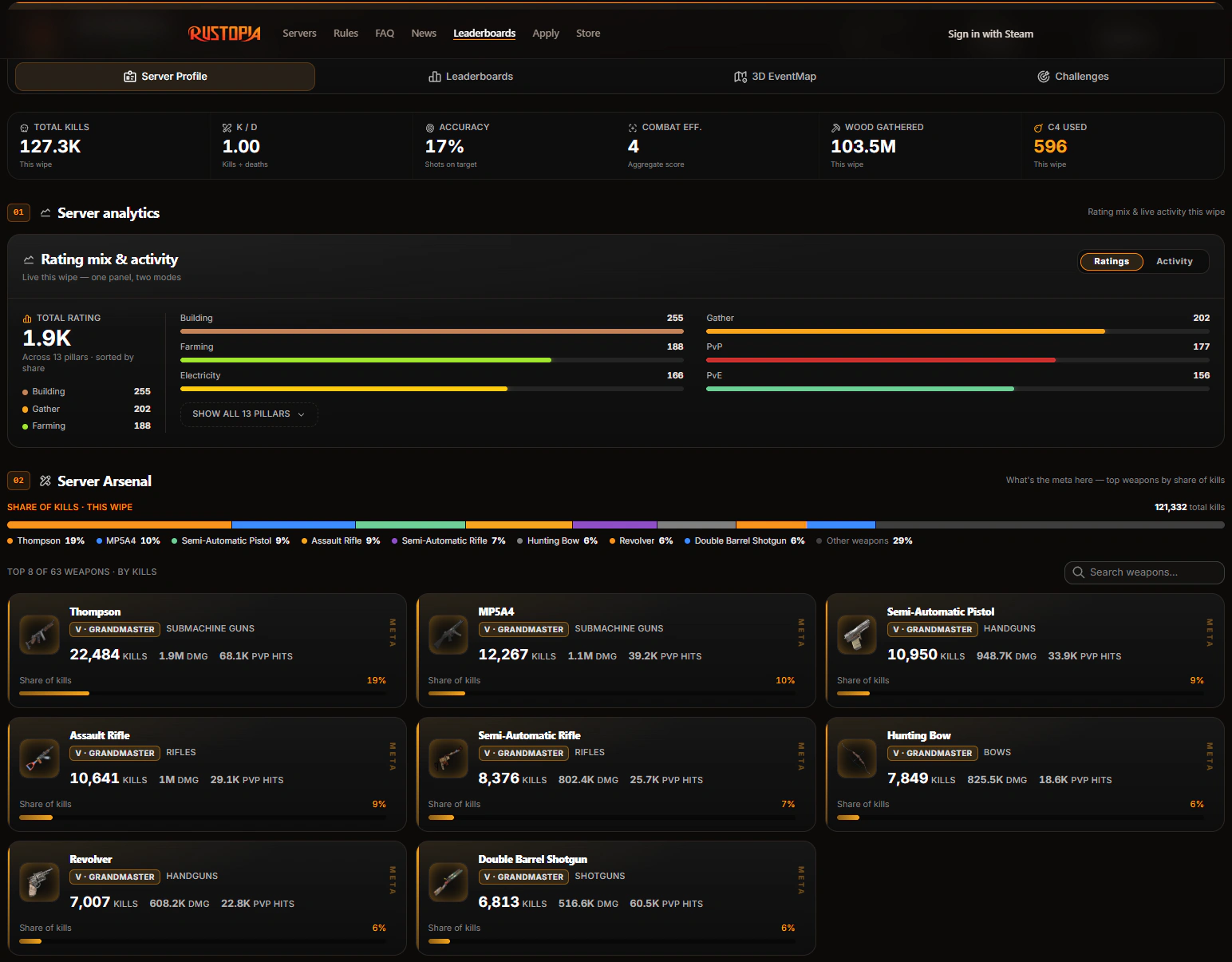Click the Double Barrel Shotgun weapon icon
This screenshot has height=962, width=1232.
pyautogui.click(x=448, y=882)
